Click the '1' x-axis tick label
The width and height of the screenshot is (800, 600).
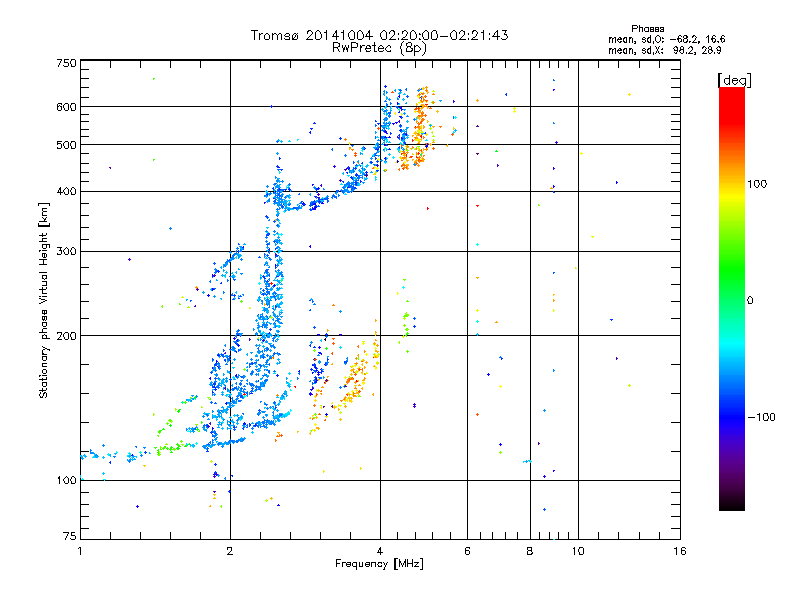80,551
